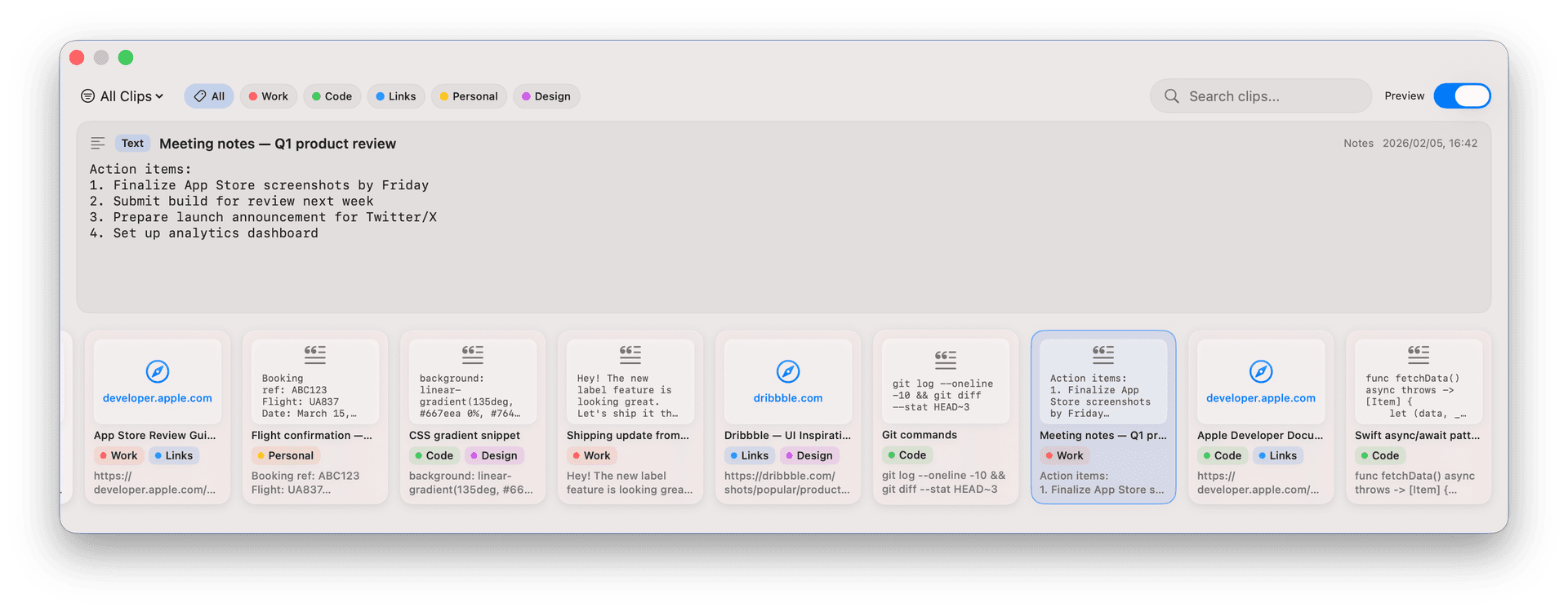Select the Shipping update from... clip title
Image resolution: width=1568 pixels, height=612 pixels.
tap(628, 436)
